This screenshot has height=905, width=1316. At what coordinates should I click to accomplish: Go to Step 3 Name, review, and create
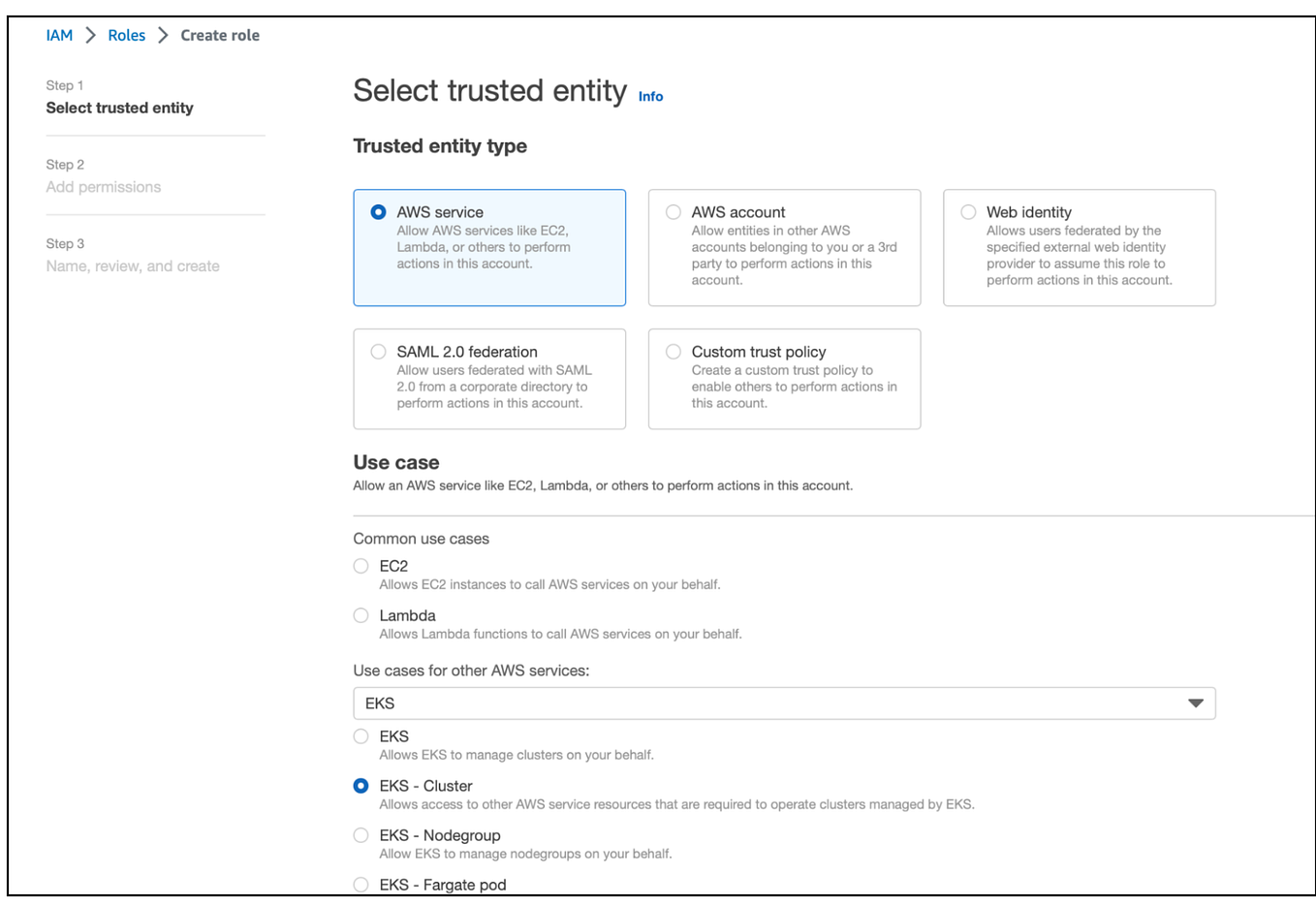(133, 266)
